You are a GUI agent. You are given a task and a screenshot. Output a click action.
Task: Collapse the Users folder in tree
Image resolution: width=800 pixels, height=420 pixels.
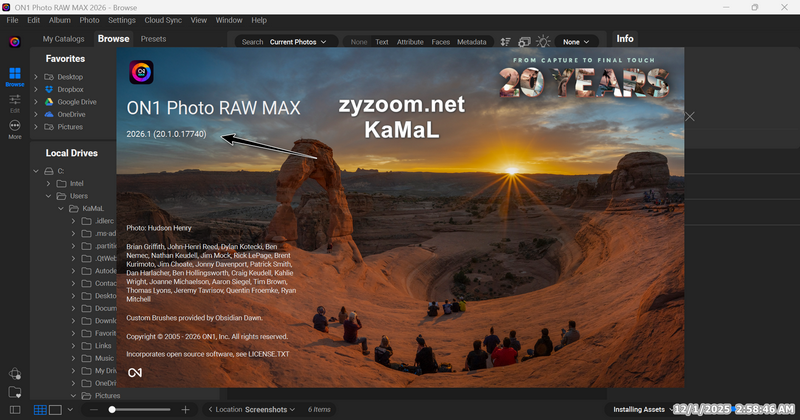[x=48, y=196]
